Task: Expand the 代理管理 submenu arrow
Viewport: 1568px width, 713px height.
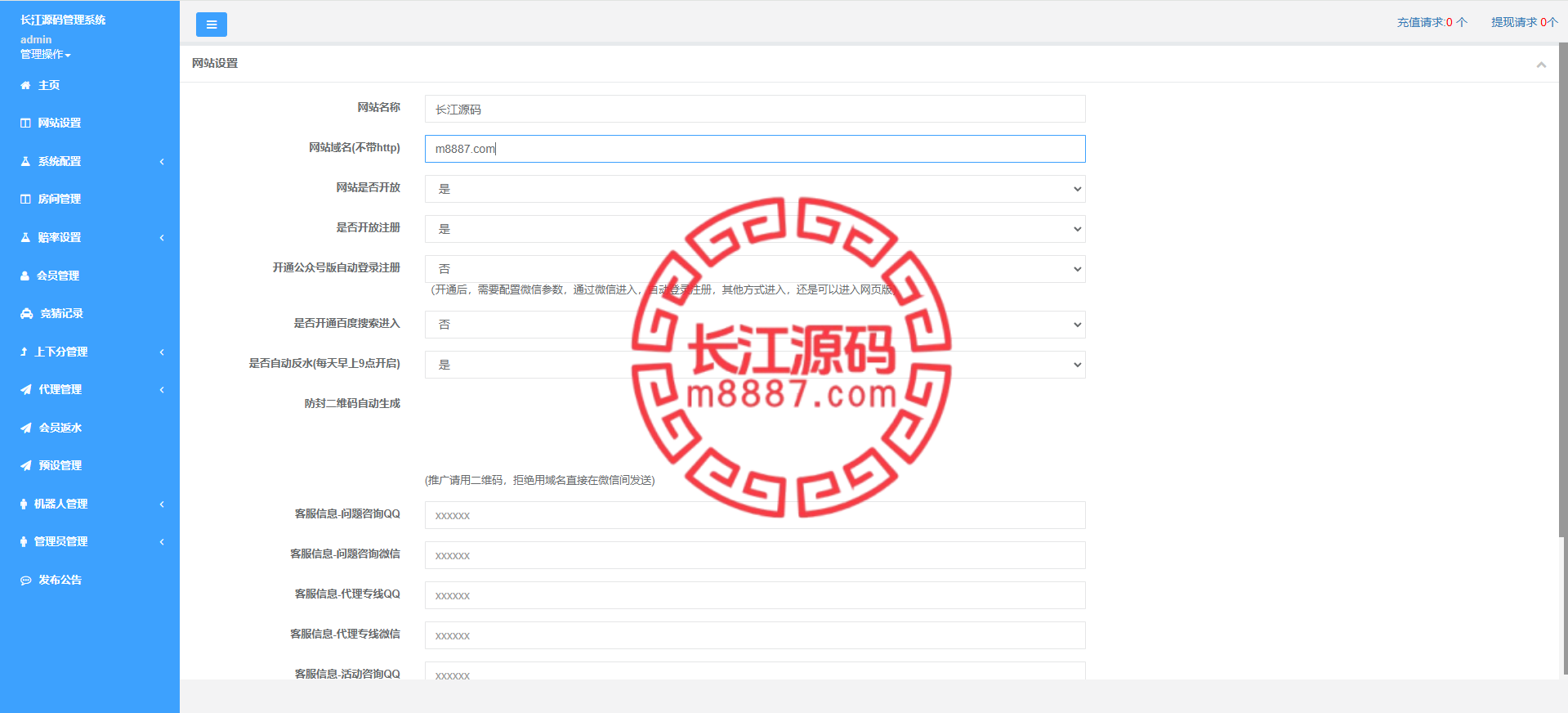Action: coord(162,389)
